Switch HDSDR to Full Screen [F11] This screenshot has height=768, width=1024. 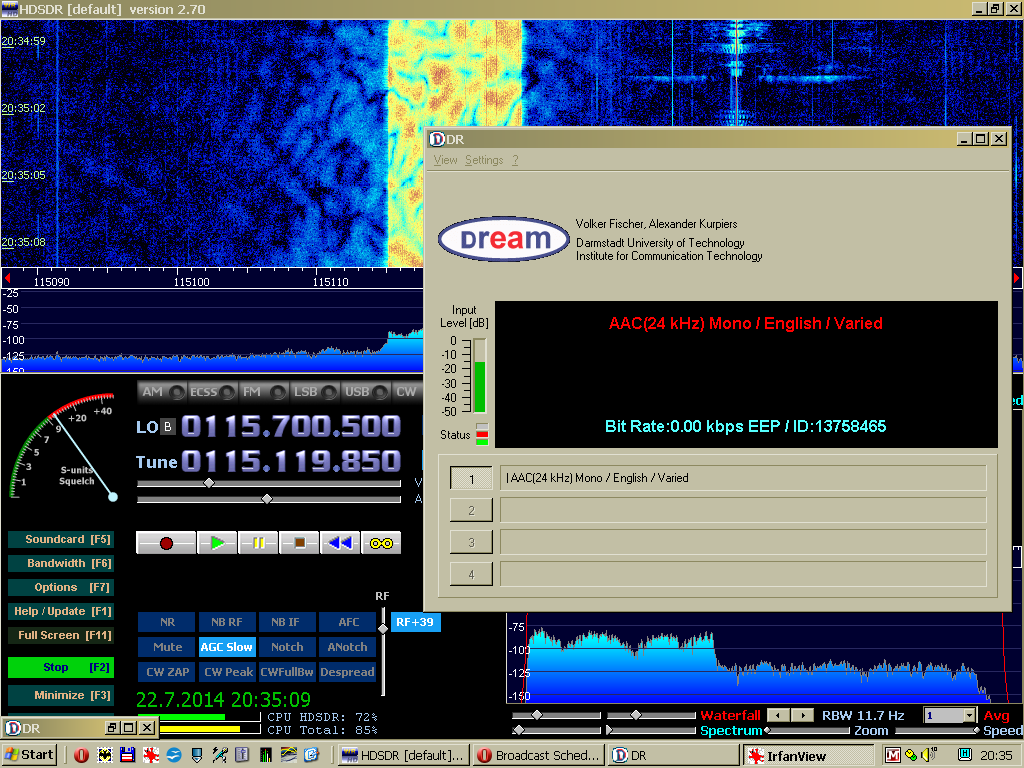[x=61, y=635]
